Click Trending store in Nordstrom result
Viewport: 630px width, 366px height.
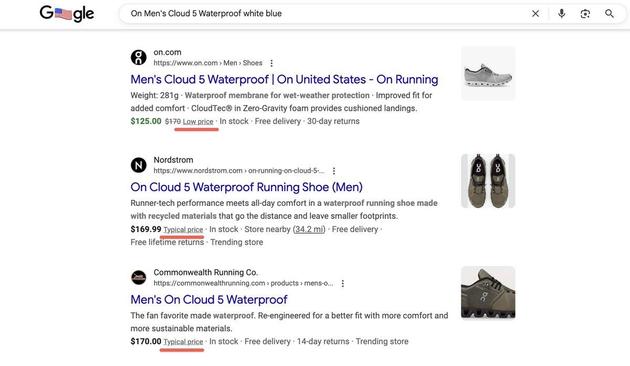237,242
